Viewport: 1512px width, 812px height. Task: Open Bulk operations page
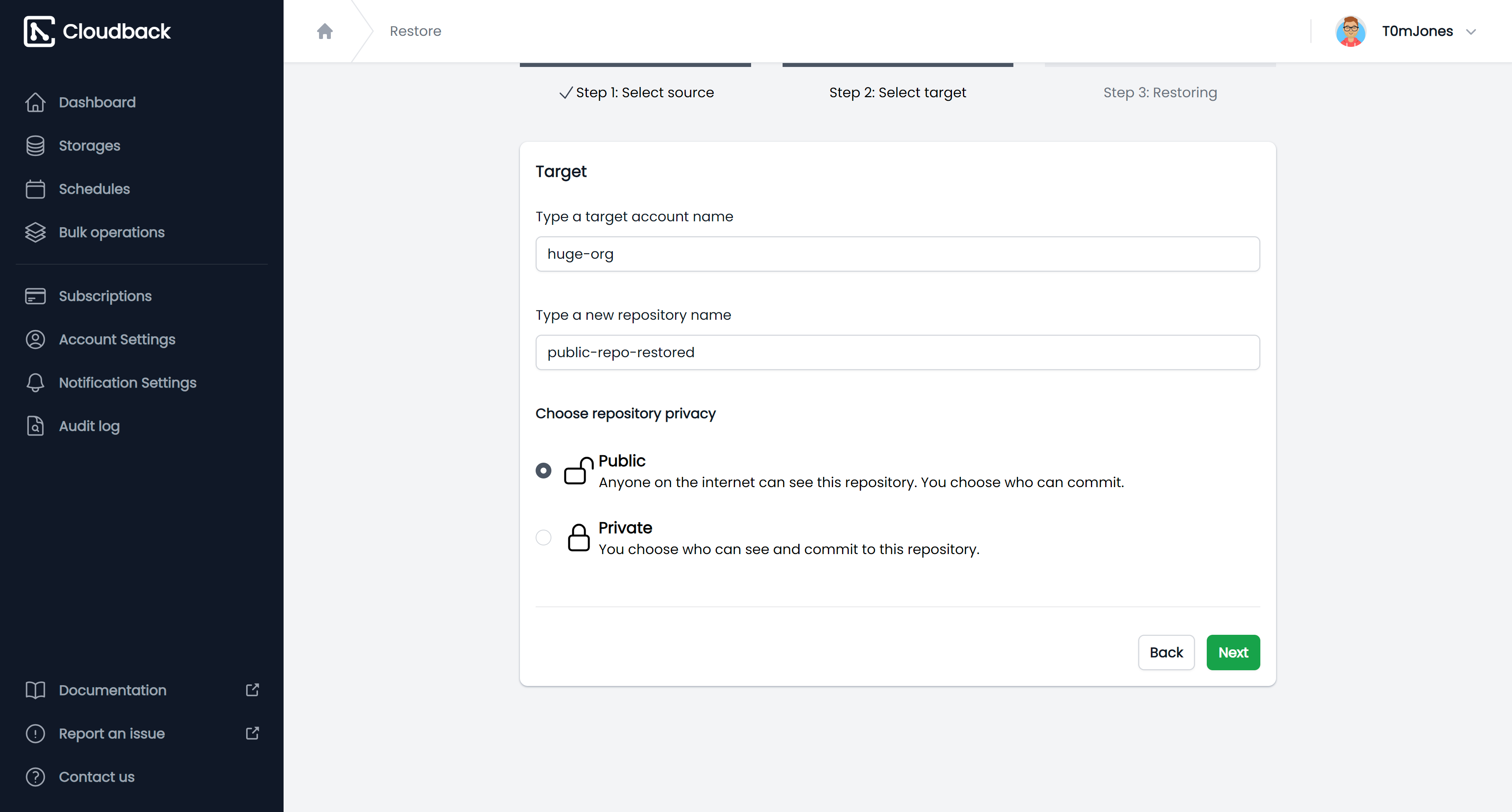(x=111, y=232)
